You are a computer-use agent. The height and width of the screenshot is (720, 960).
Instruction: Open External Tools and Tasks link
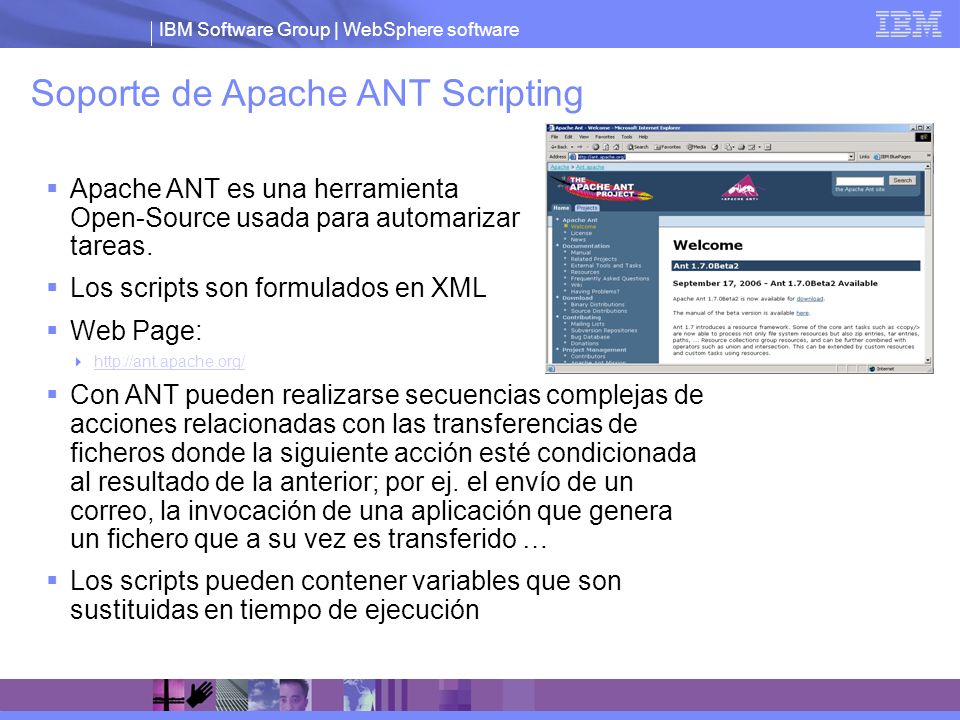pyautogui.click(x=606, y=266)
